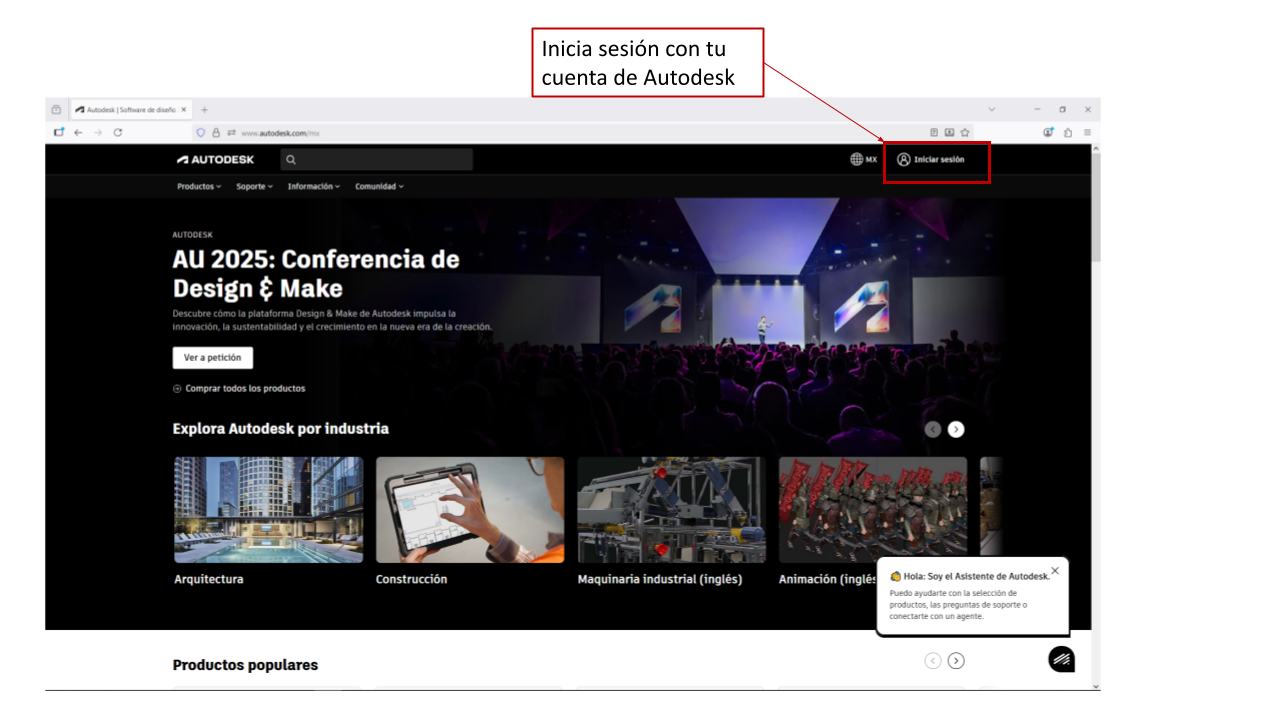Viewport: 1280px width, 720px height.
Task: Click the browser account profile icon
Action: pos(1049,132)
